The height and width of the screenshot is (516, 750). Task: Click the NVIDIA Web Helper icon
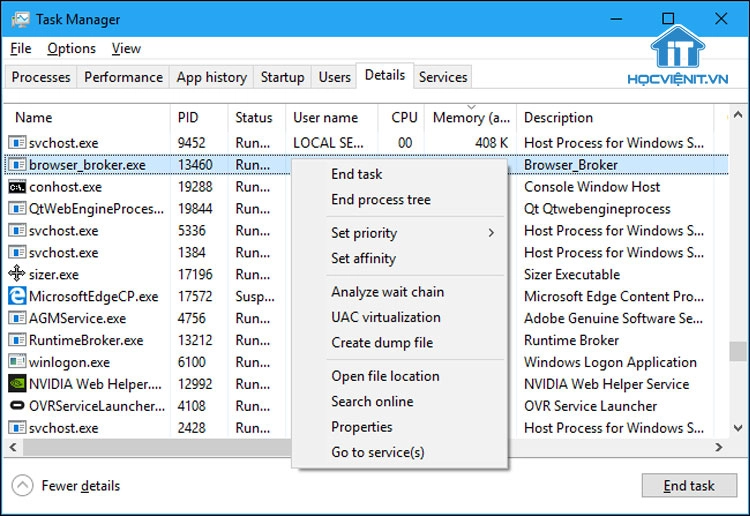[x=17, y=384]
